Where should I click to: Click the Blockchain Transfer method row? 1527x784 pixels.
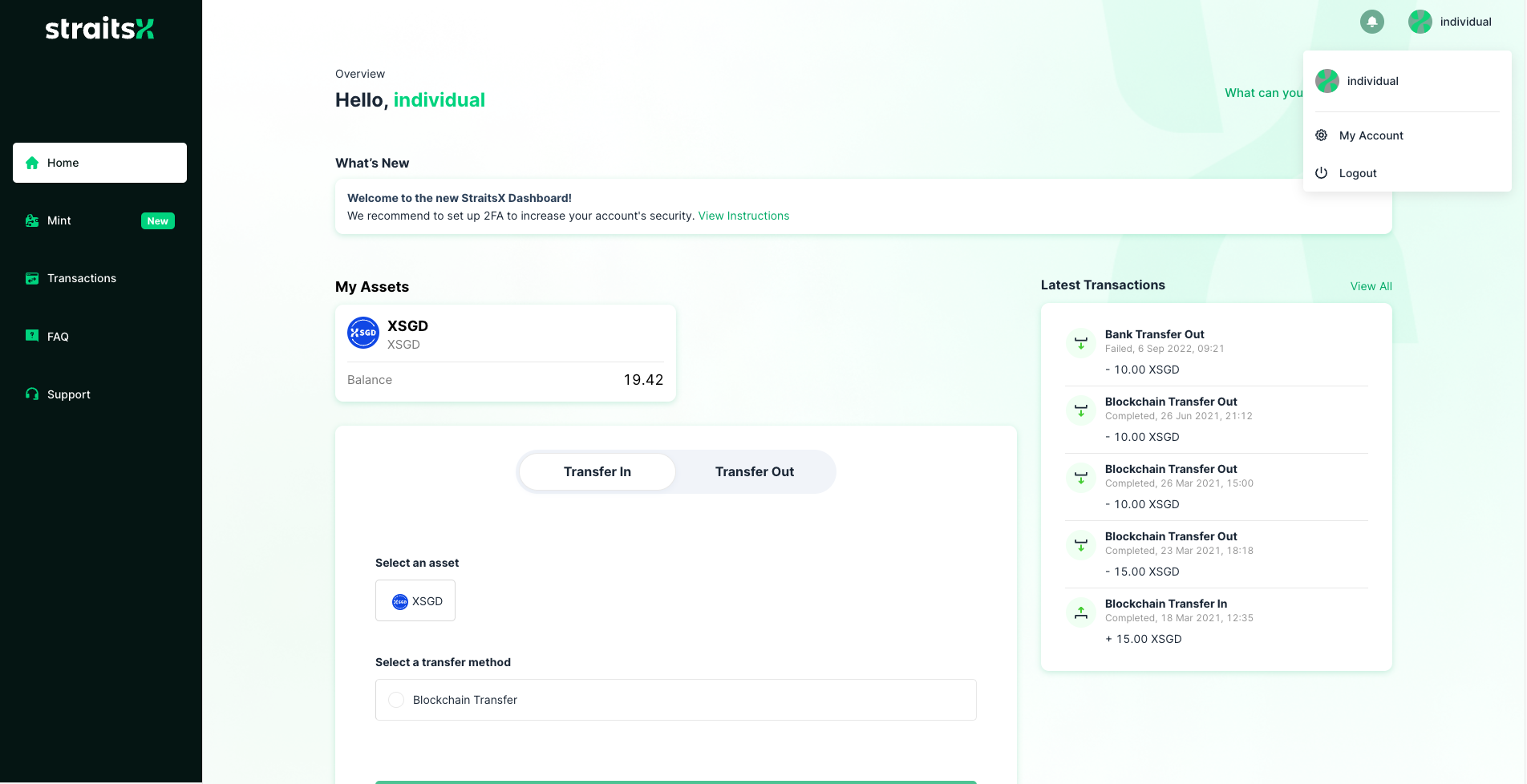coord(676,700)
